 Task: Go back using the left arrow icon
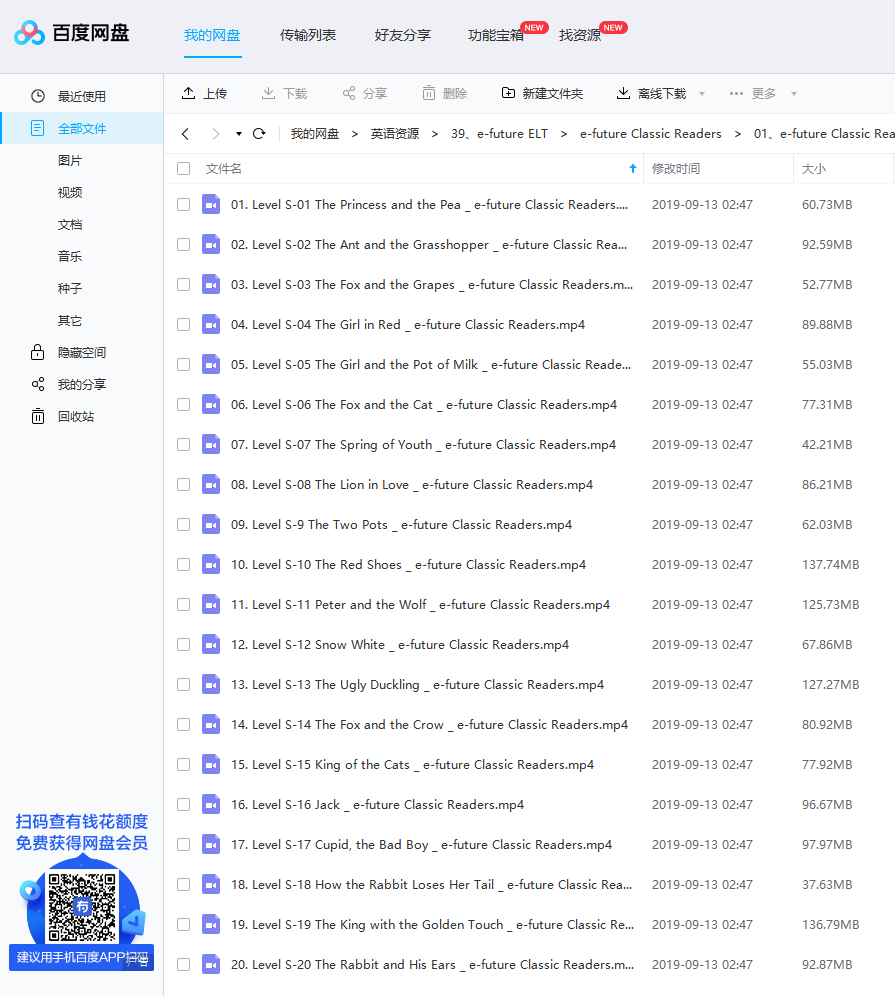pyautogui.click(x=185, y=134)
